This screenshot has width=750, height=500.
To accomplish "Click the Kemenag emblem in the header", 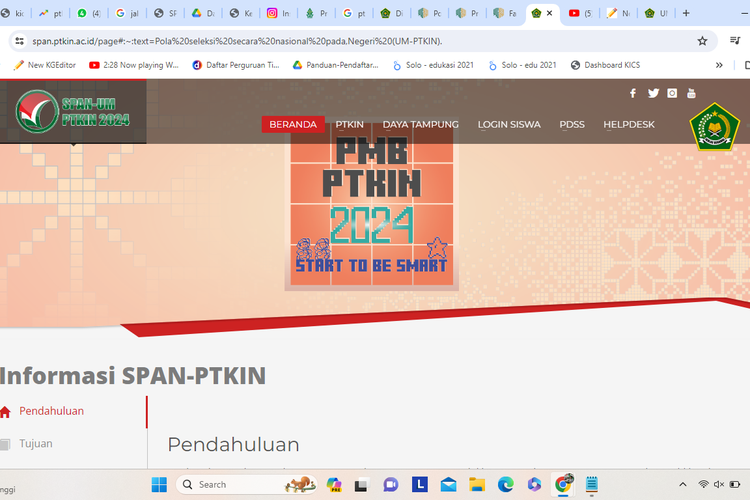I will click(713, 127).
